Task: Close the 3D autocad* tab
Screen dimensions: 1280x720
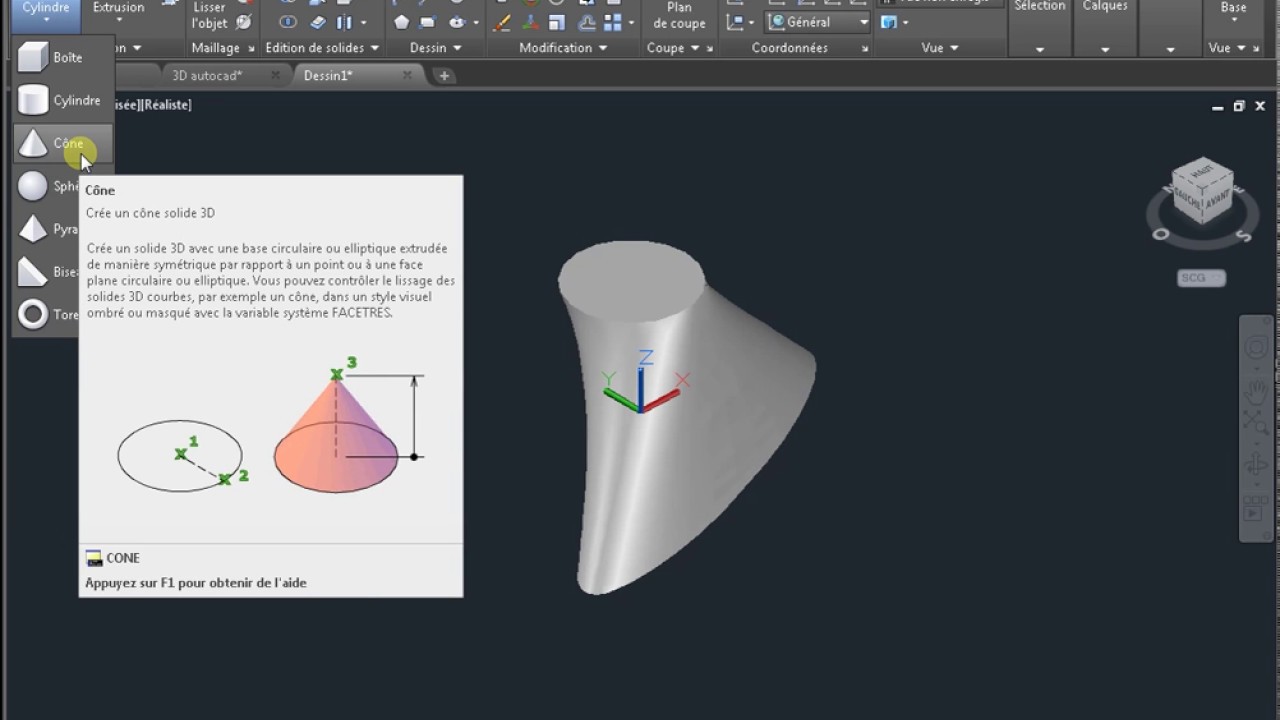Action: coord(275,76)
